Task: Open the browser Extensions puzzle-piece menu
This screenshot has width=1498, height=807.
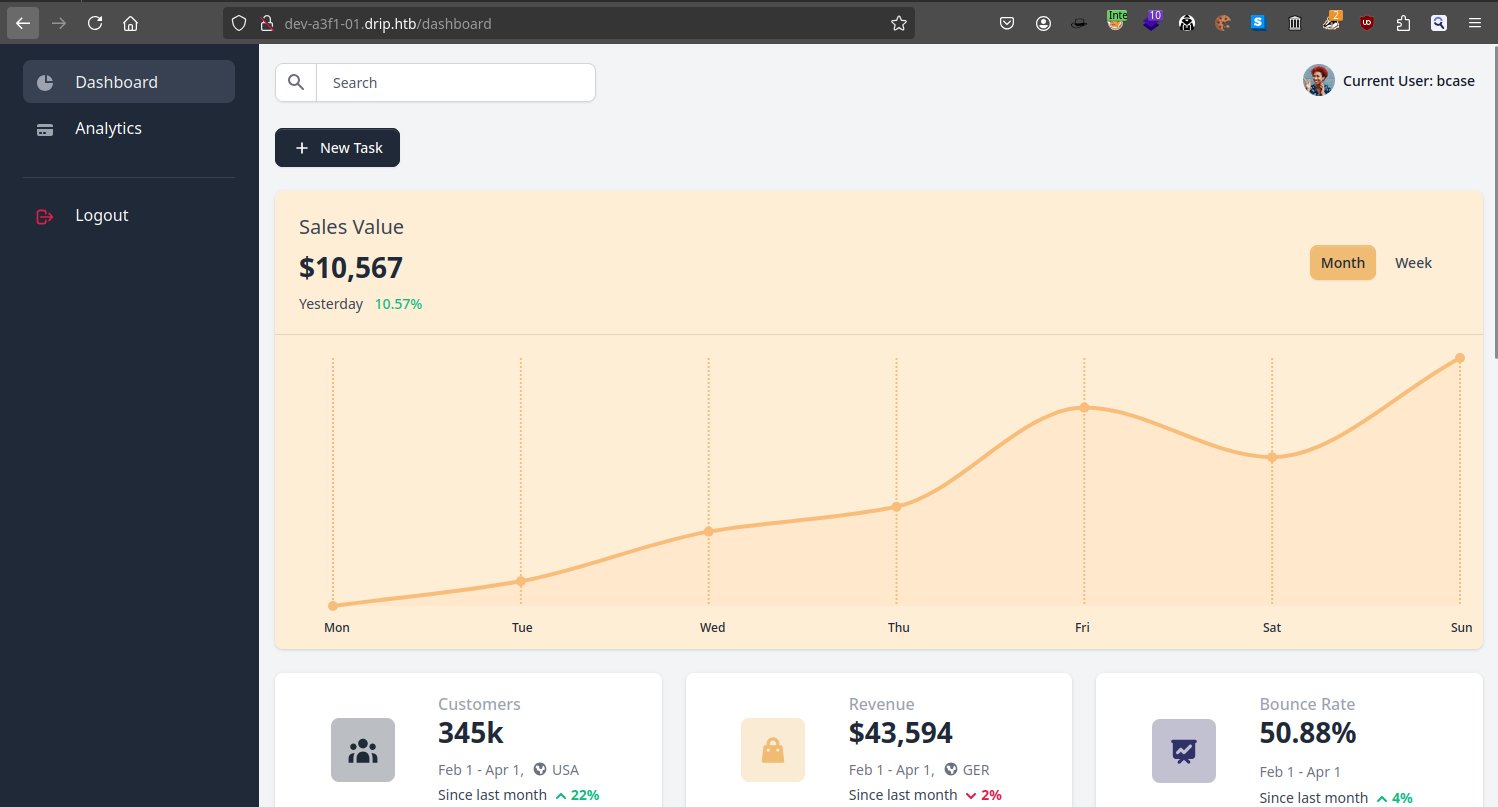Action: (1403, 23)
